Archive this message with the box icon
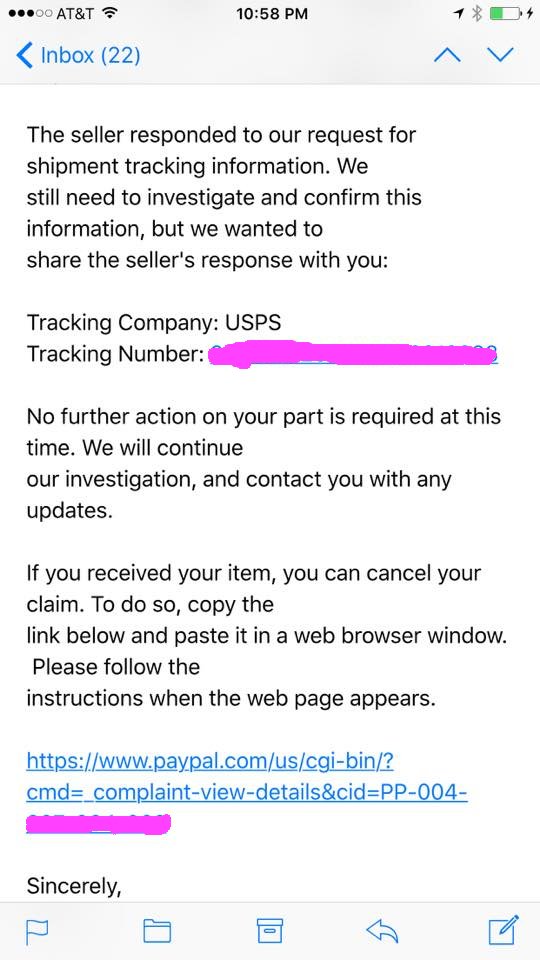Screen dimensions: 540x960 (269, 931)
